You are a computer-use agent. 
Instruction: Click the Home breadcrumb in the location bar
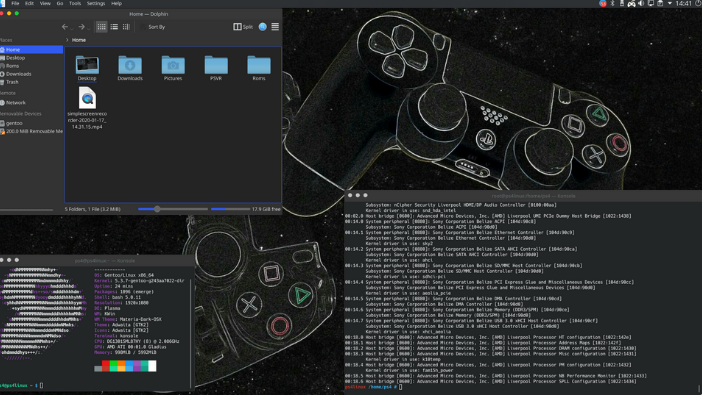79,40
